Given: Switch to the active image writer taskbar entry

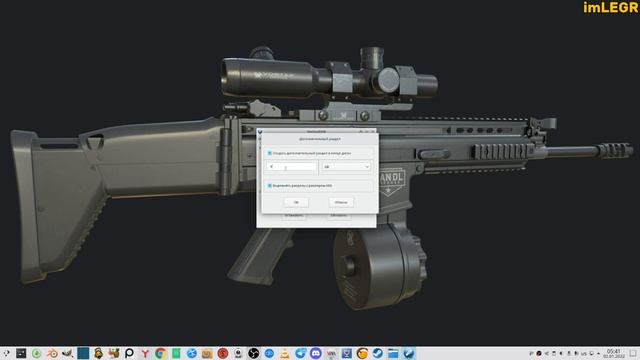Looking at the screenshot, I should [x=409, y=353].
